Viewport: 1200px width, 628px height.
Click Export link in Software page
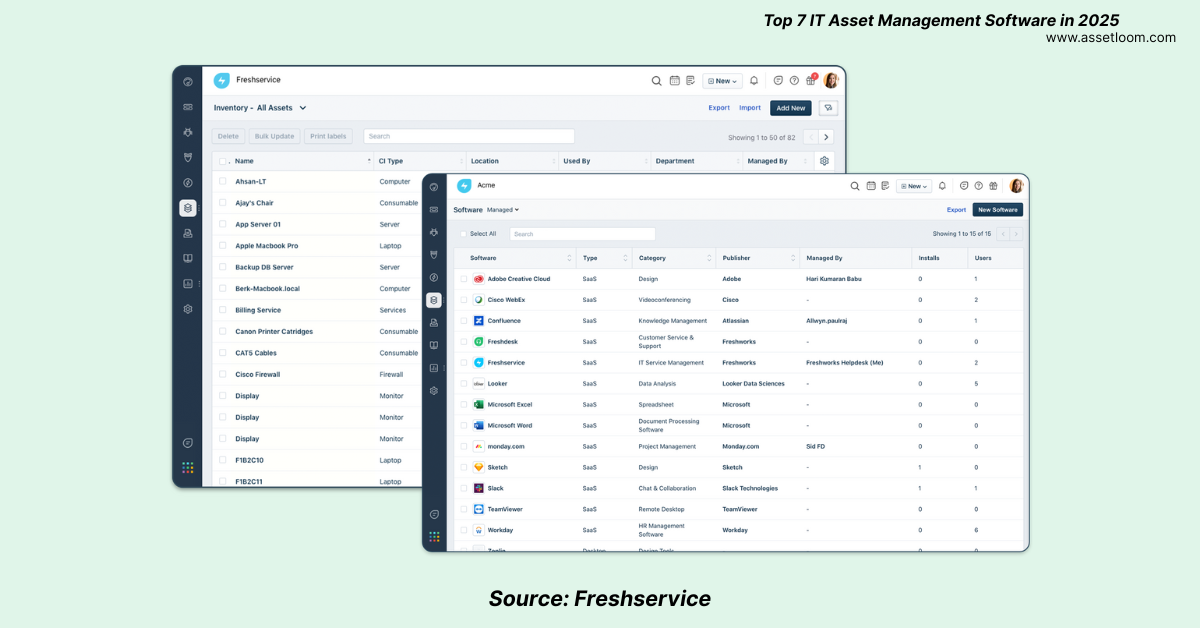pyautogui.click(x=956, y=210)
